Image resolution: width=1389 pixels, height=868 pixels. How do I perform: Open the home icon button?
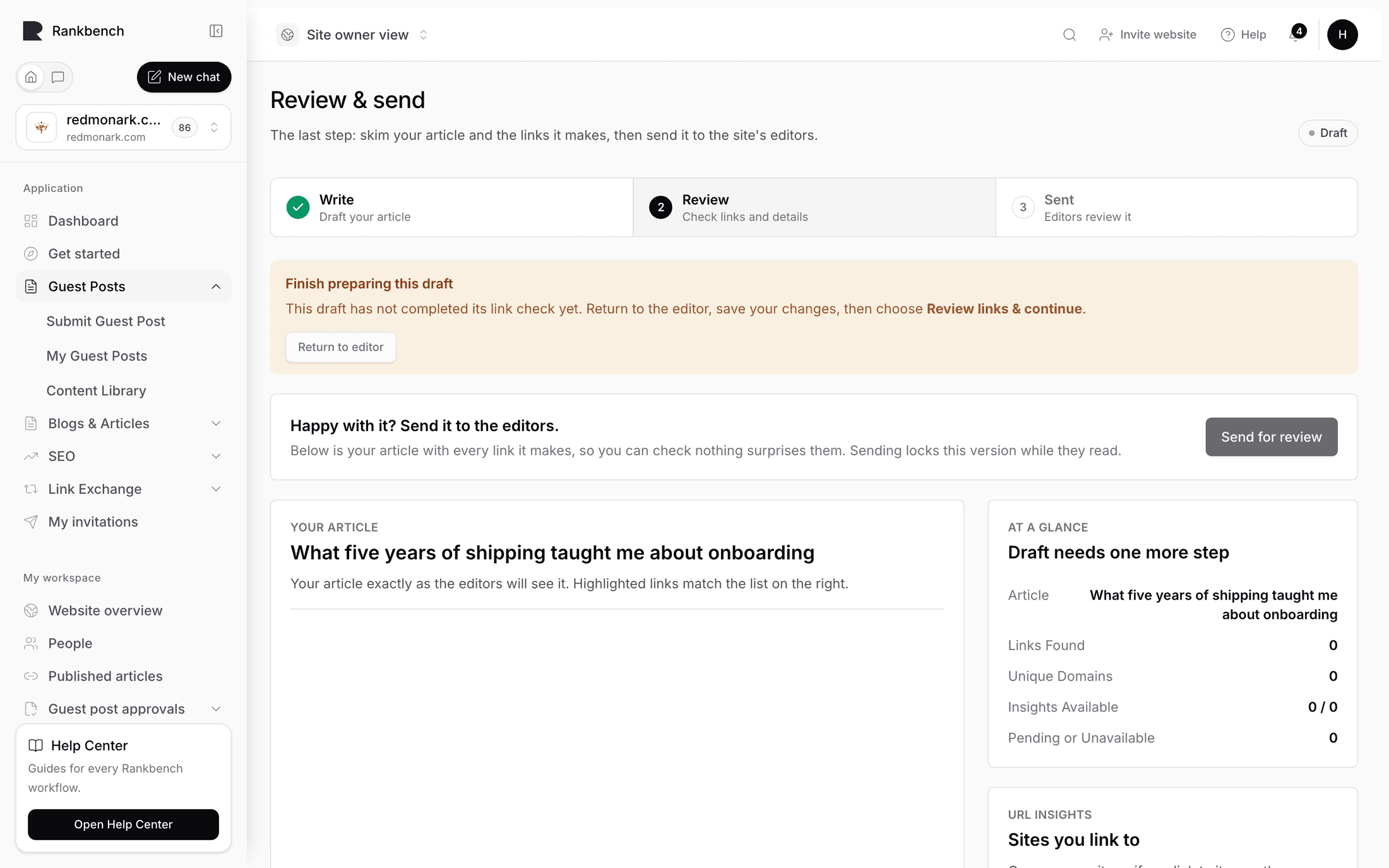click(x=31, y=77)
